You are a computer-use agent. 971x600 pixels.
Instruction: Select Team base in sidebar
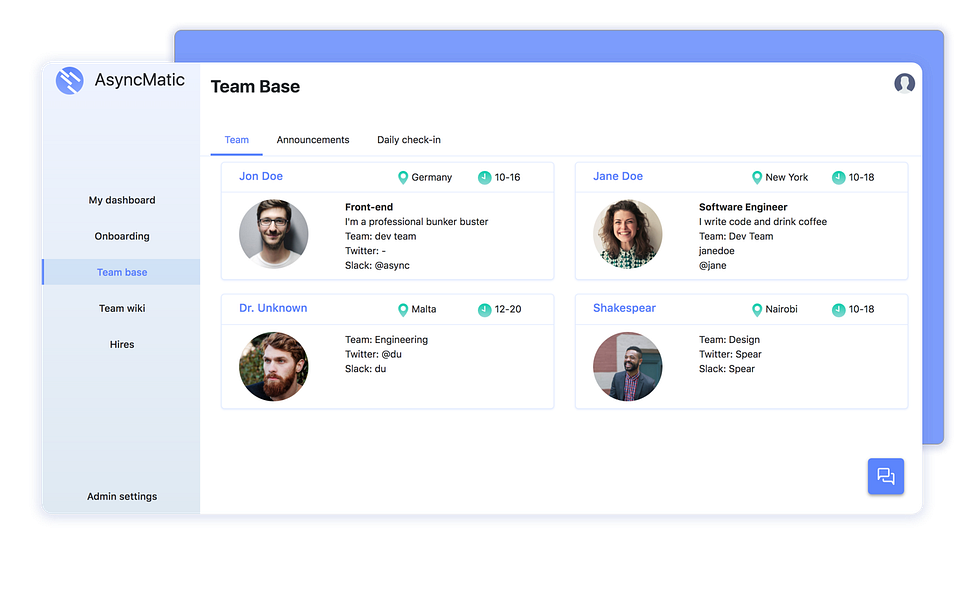121,272
